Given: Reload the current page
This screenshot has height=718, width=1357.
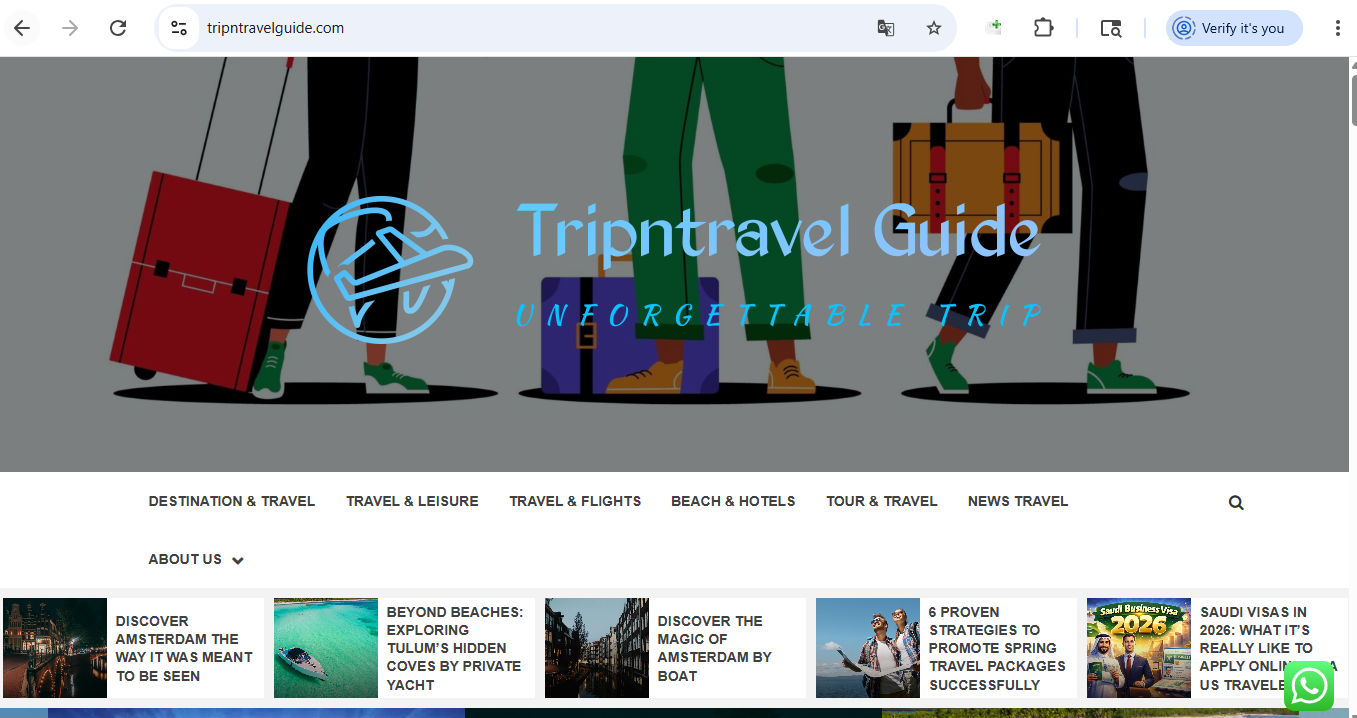Looking at the screenshot, I should click(118, 28).
